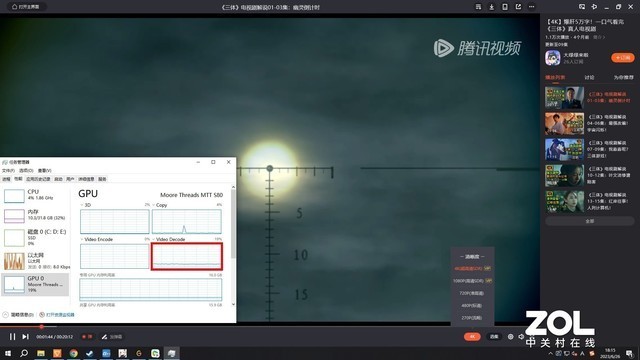Switch to Users tab in Task Manager
Viewport: 640px width, 360px height.
pos(70,179)
